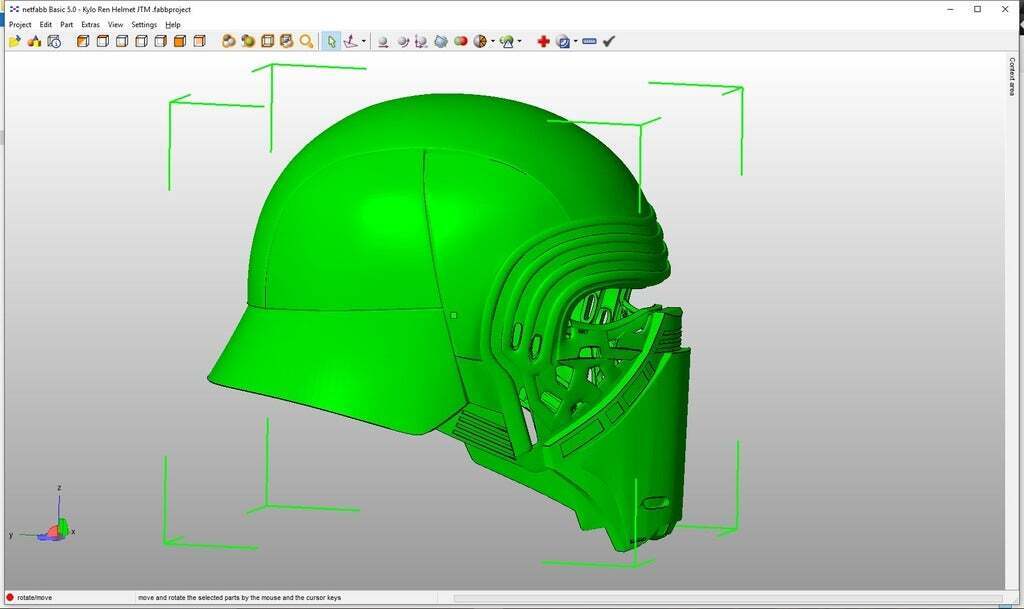The width and height of the screenshot is (1024, 609).
Task: Expand the Context area side panel
Action: pos(1011,75)
